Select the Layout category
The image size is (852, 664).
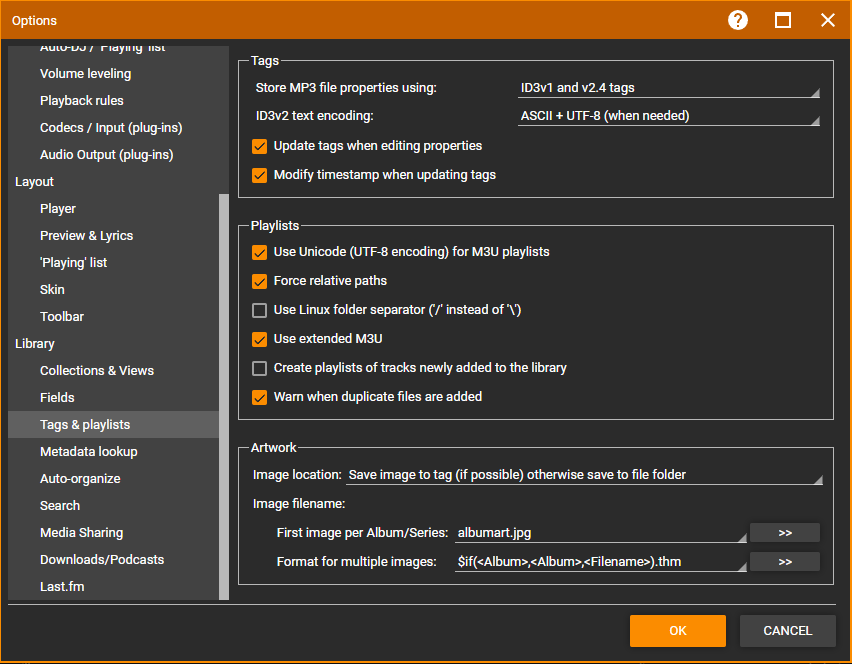pos(113,182)
